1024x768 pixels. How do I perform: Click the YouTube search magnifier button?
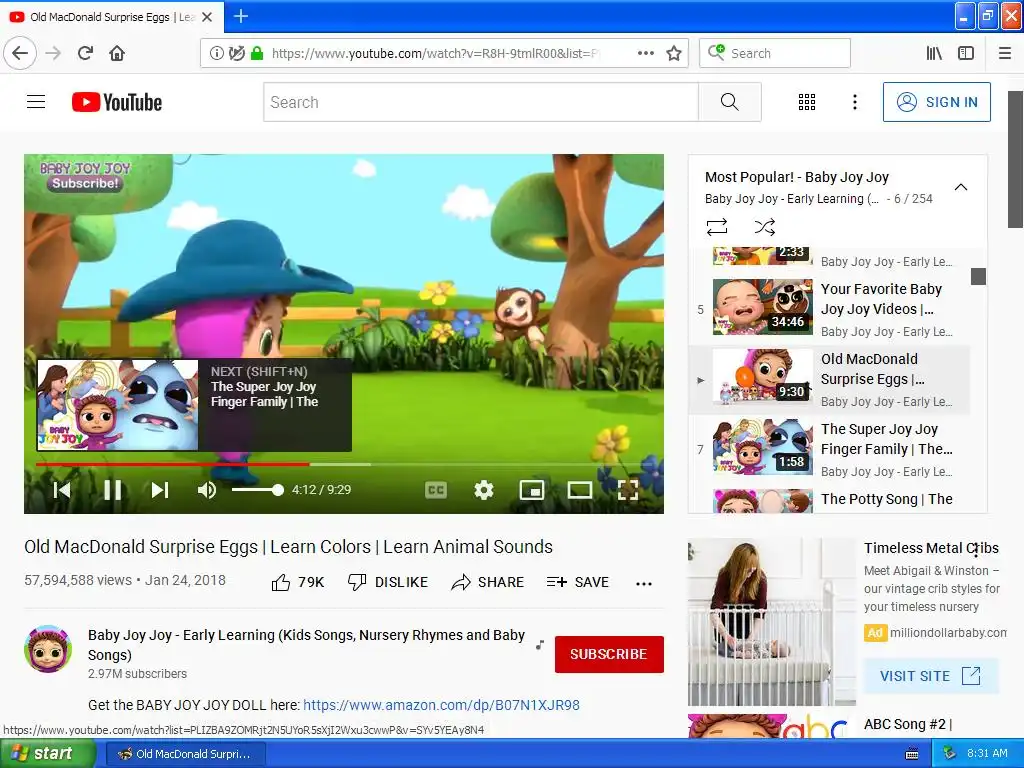(729, 102)
